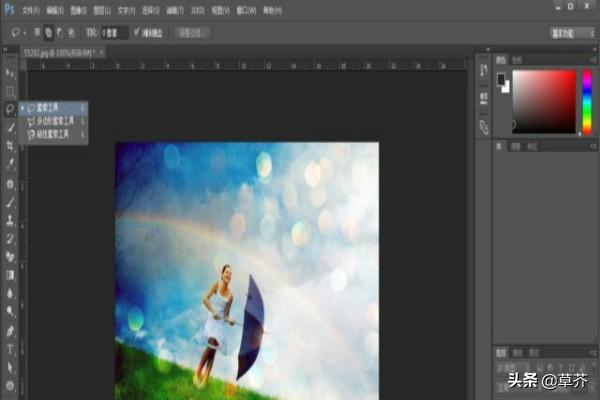
Task: Select the Move tool in the toolbar
Action: [10, 74]
